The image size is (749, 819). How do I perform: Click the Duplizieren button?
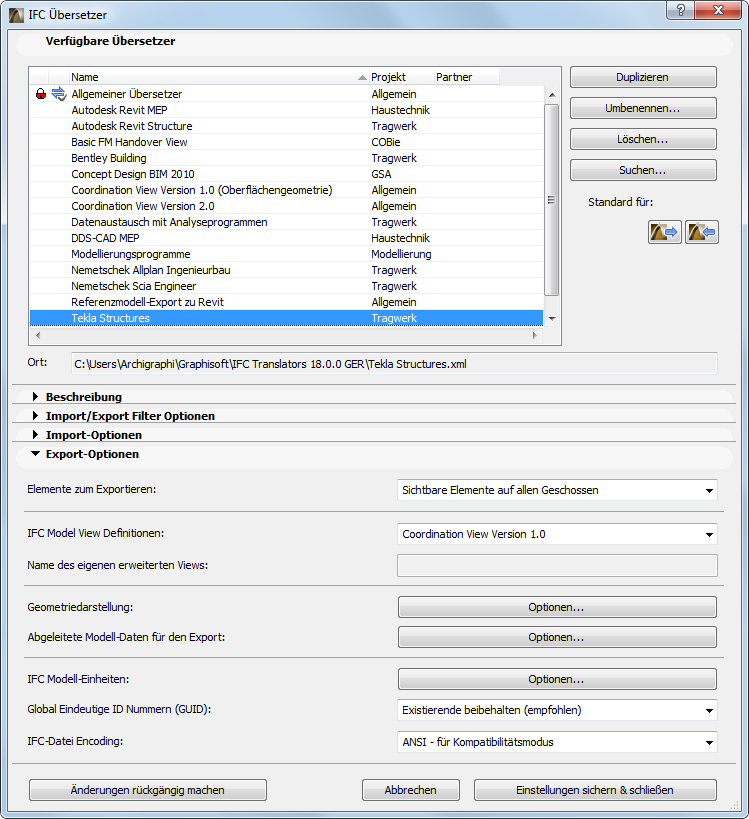click(x=643, y=77)
